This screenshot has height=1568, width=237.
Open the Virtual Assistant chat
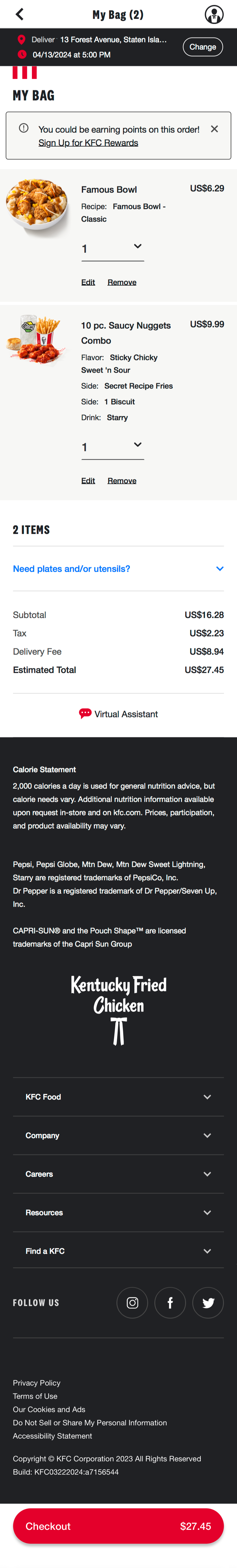[x=119, y=714]
